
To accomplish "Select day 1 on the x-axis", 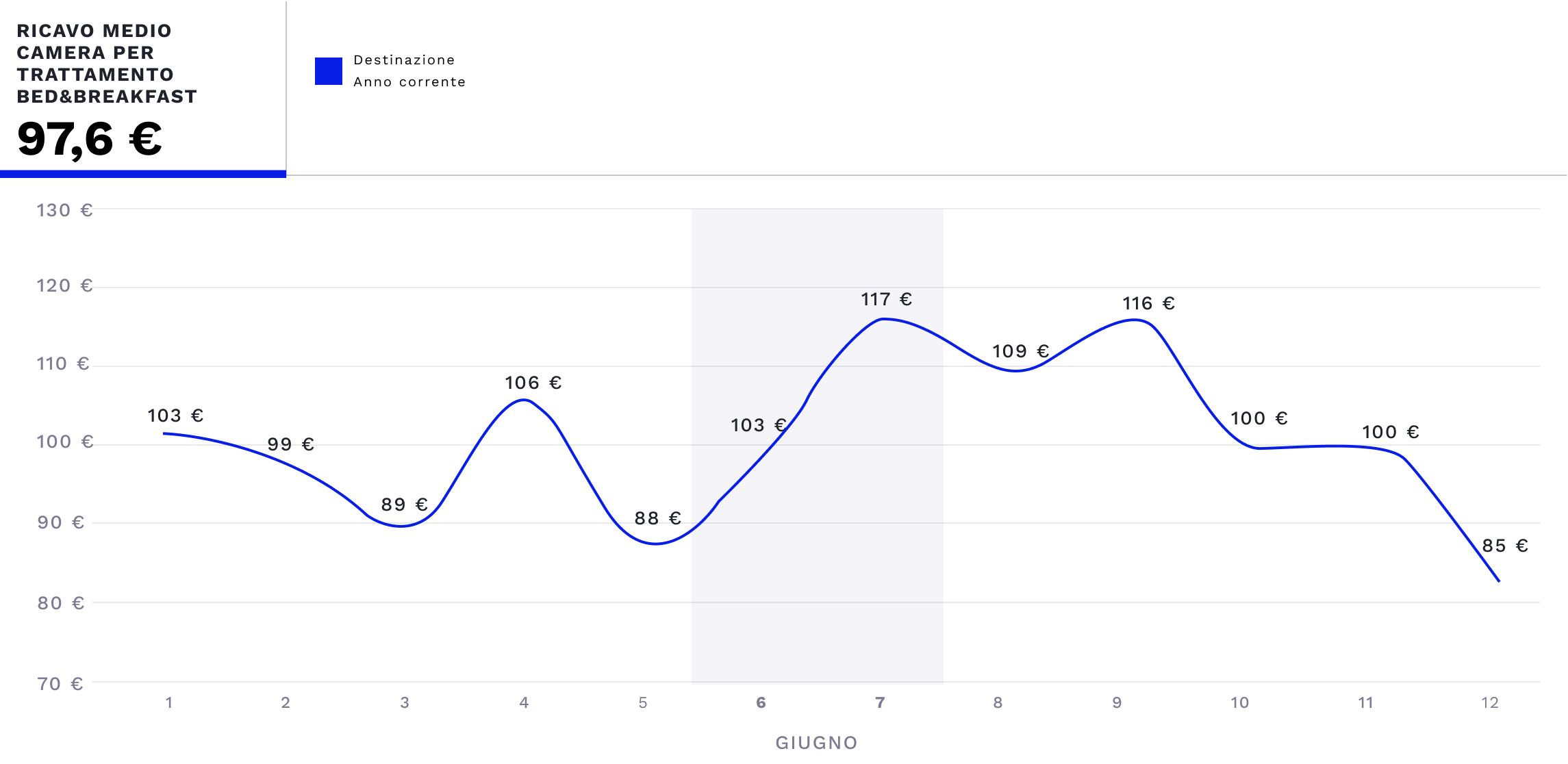I will 169,703.
